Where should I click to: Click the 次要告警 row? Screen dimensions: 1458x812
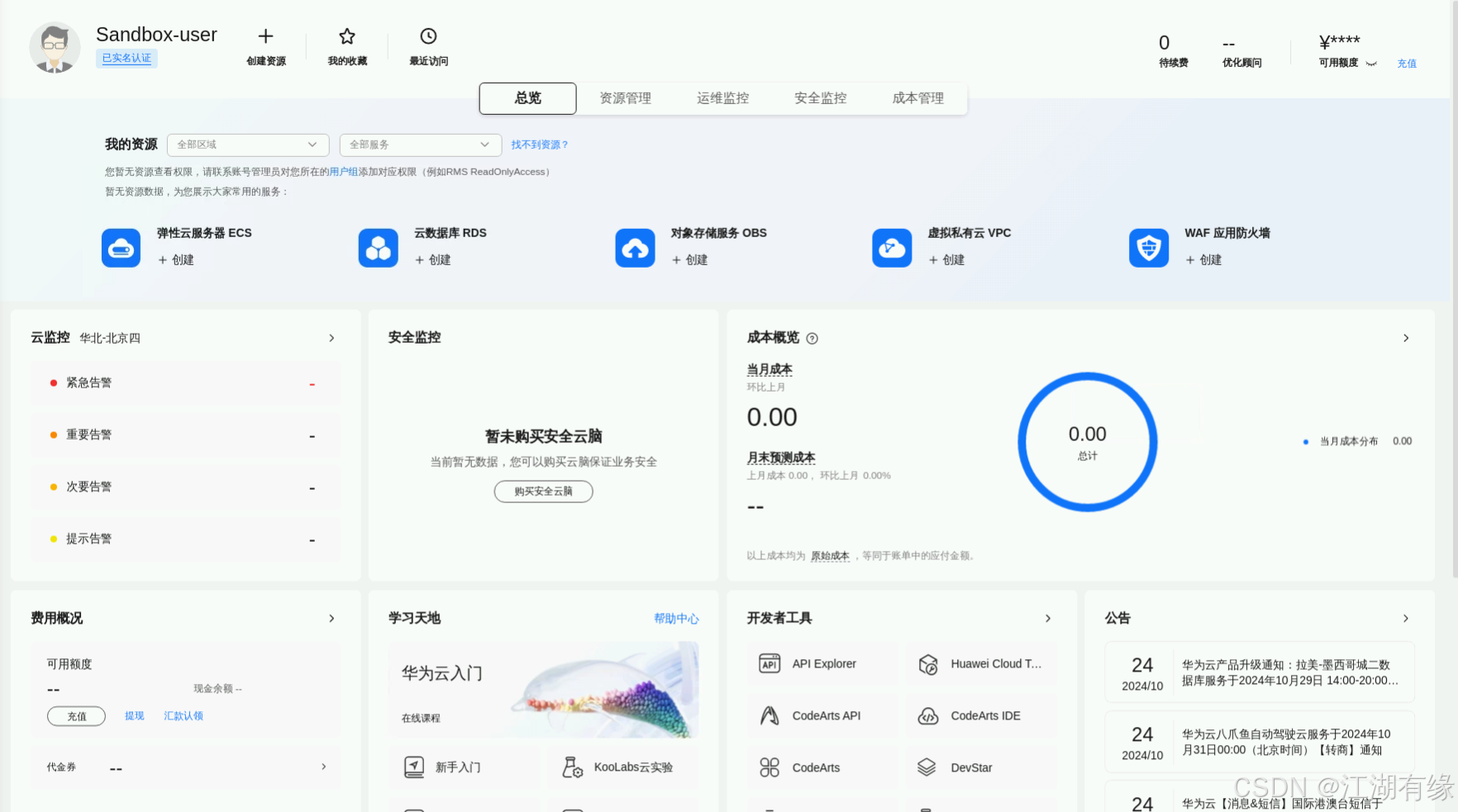click(x=186, y=487)
